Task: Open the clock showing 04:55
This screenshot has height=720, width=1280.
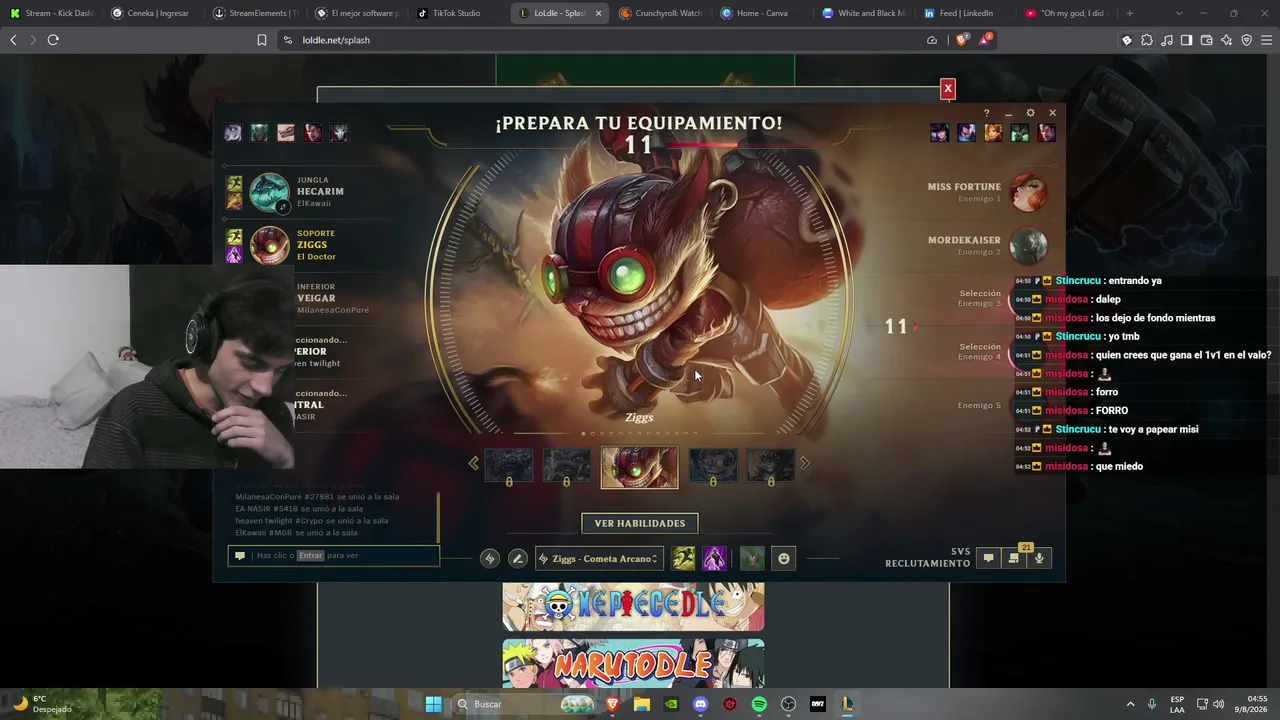Action: (x=1253, y=704)
